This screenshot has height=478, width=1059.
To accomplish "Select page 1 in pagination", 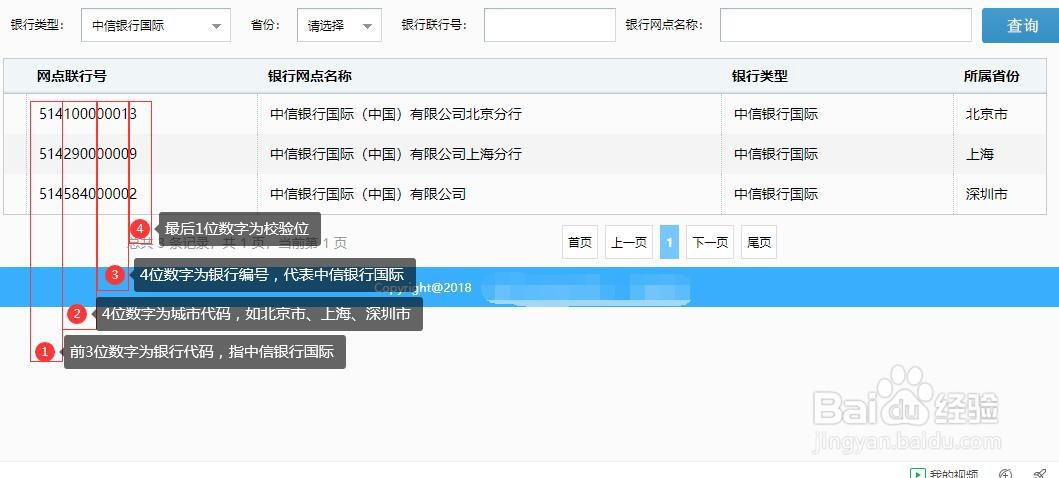I will pos(669,242).
